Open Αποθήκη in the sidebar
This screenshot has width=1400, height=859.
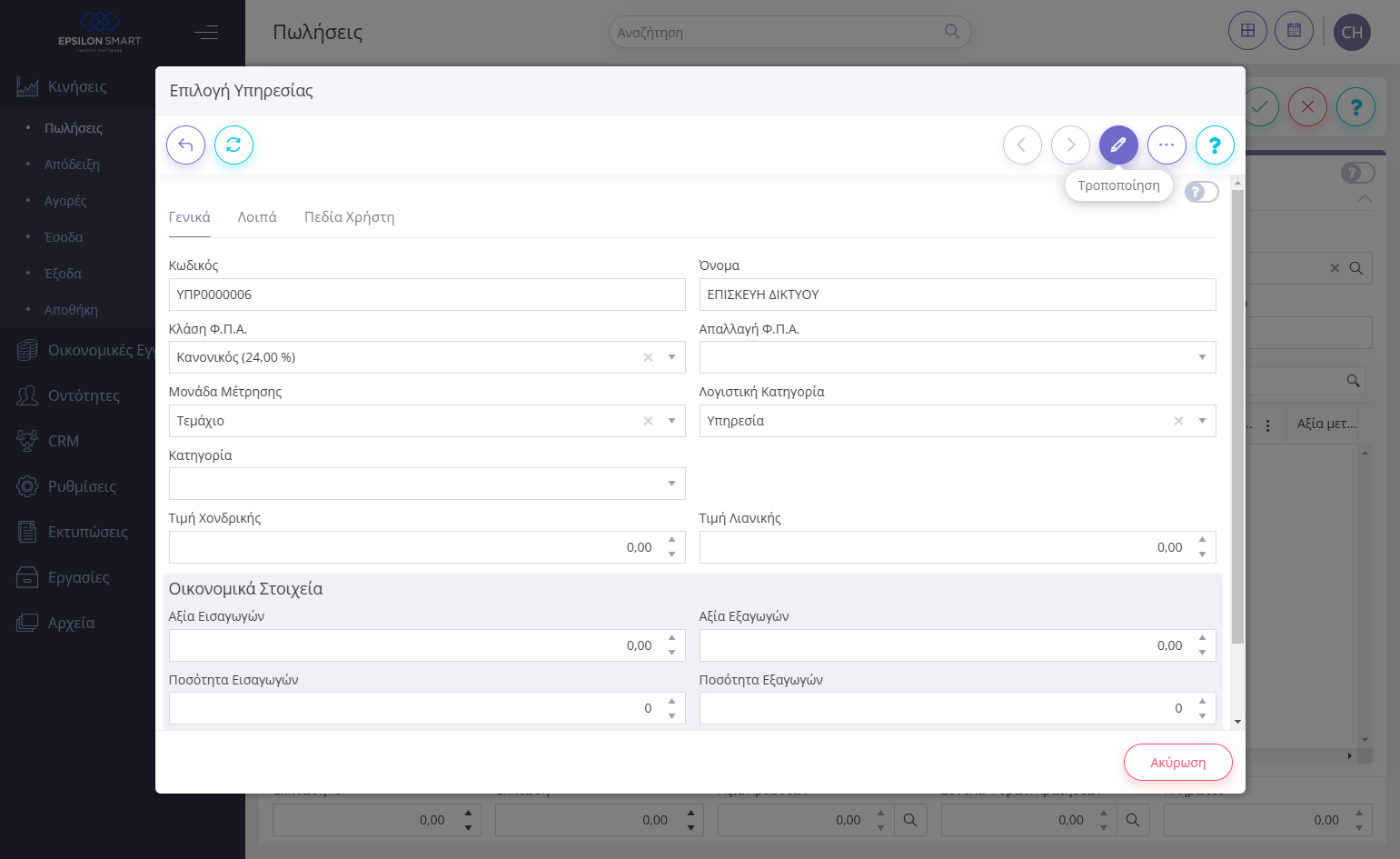71,310
